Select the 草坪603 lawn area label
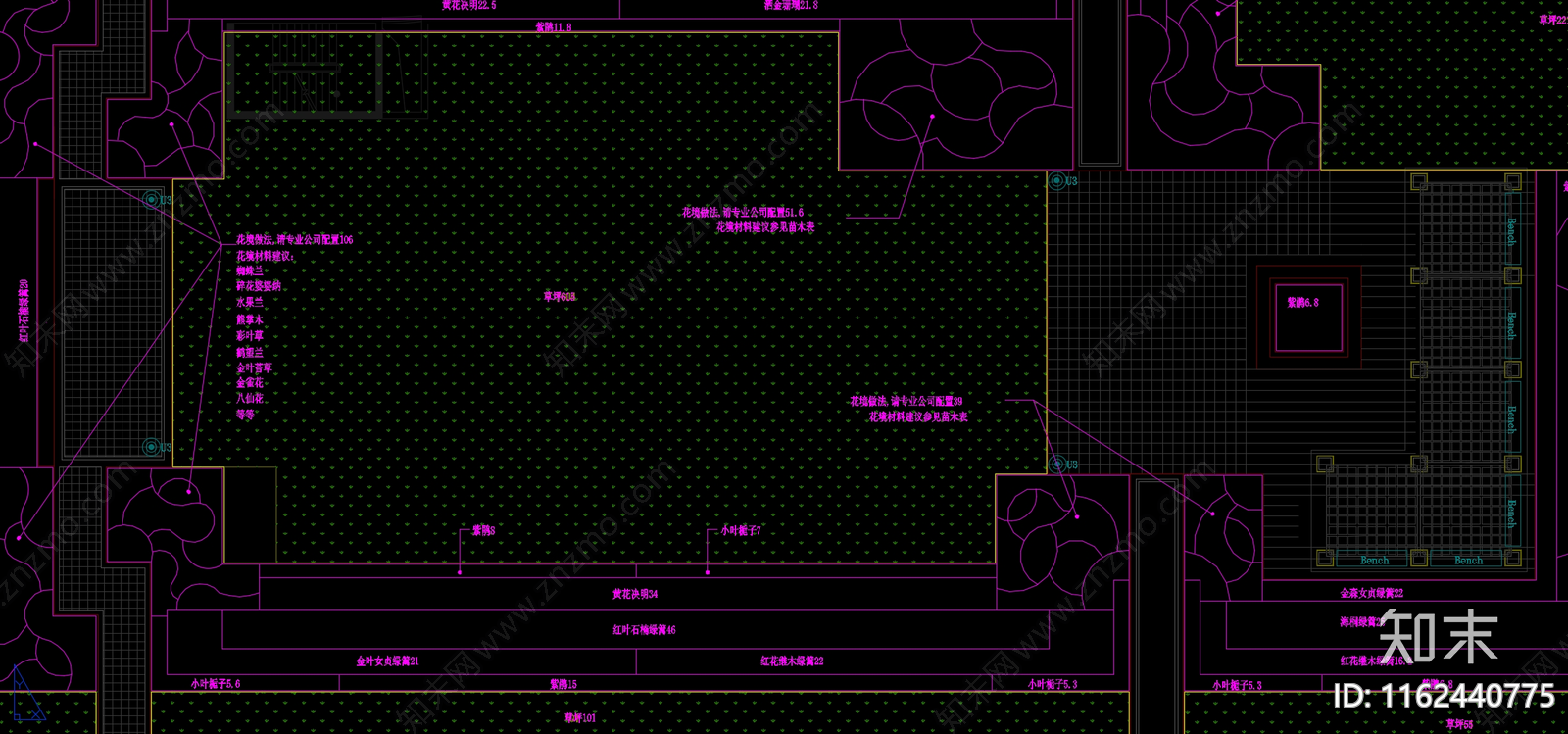 (560, 296)
